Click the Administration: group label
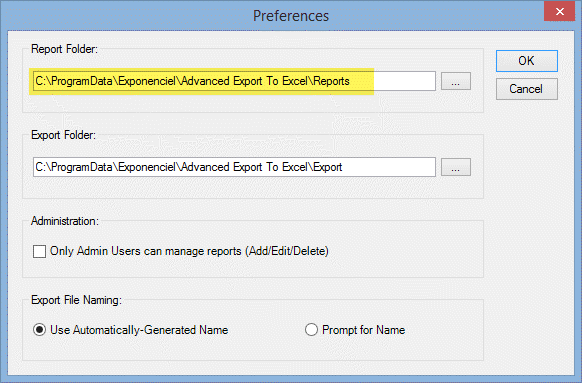The height and width of the screenshot is (383, 582). (x=65, y=221)
